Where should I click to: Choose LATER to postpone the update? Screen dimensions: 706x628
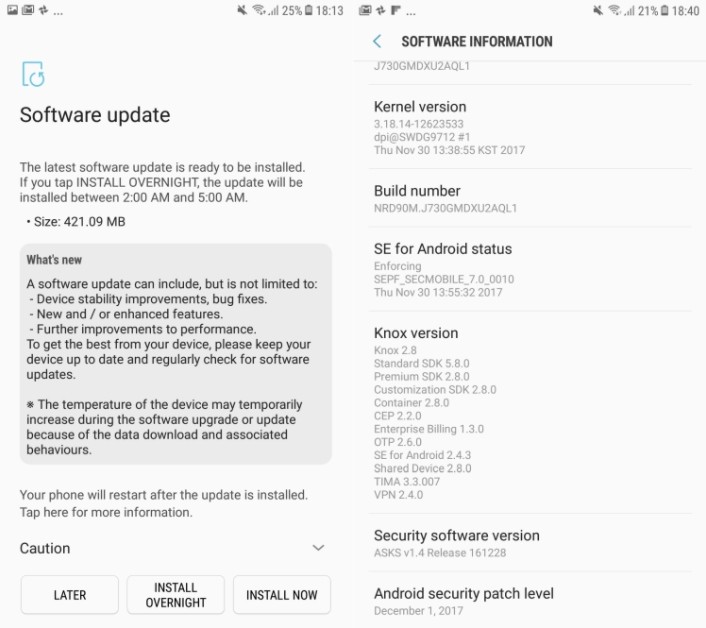point(70,595)
